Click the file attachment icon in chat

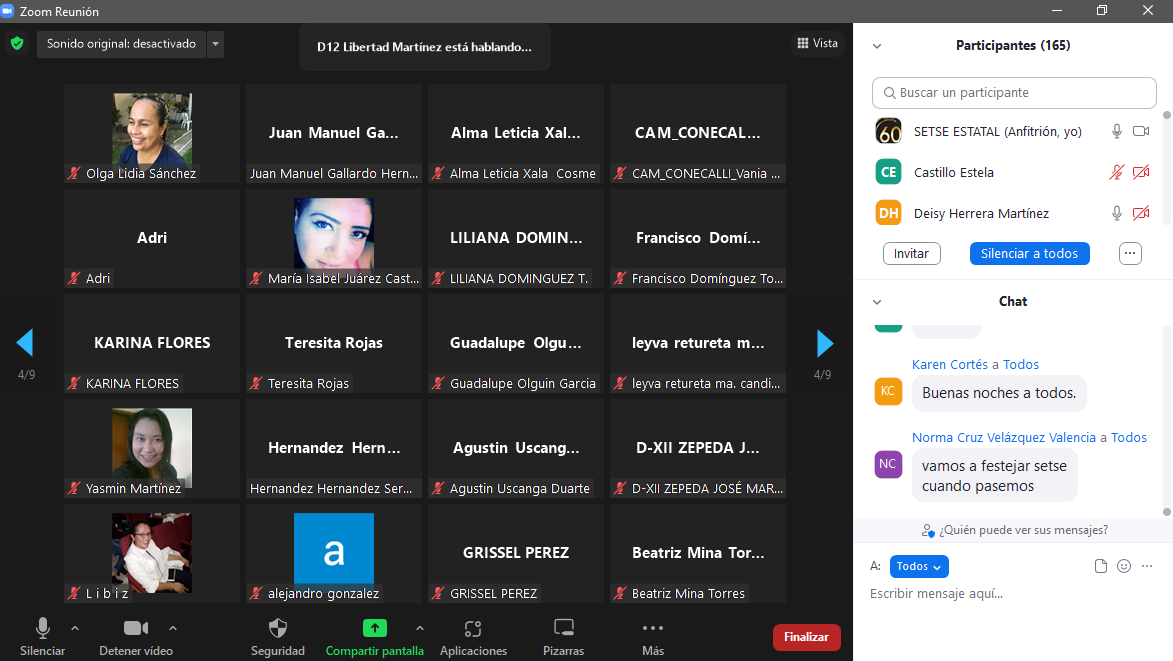coord(1101,566)
